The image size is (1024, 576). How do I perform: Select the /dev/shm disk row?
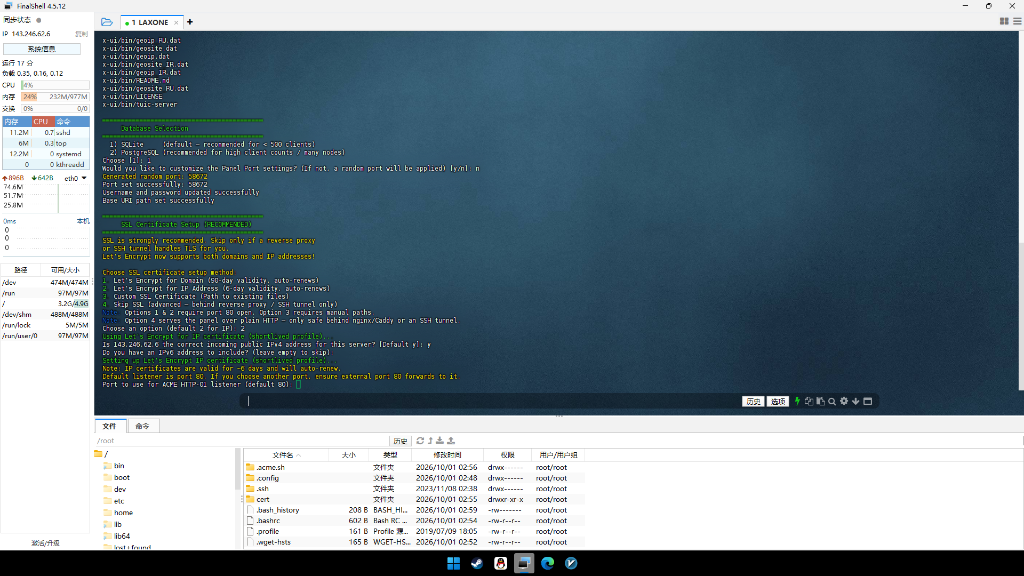[46, 314]
